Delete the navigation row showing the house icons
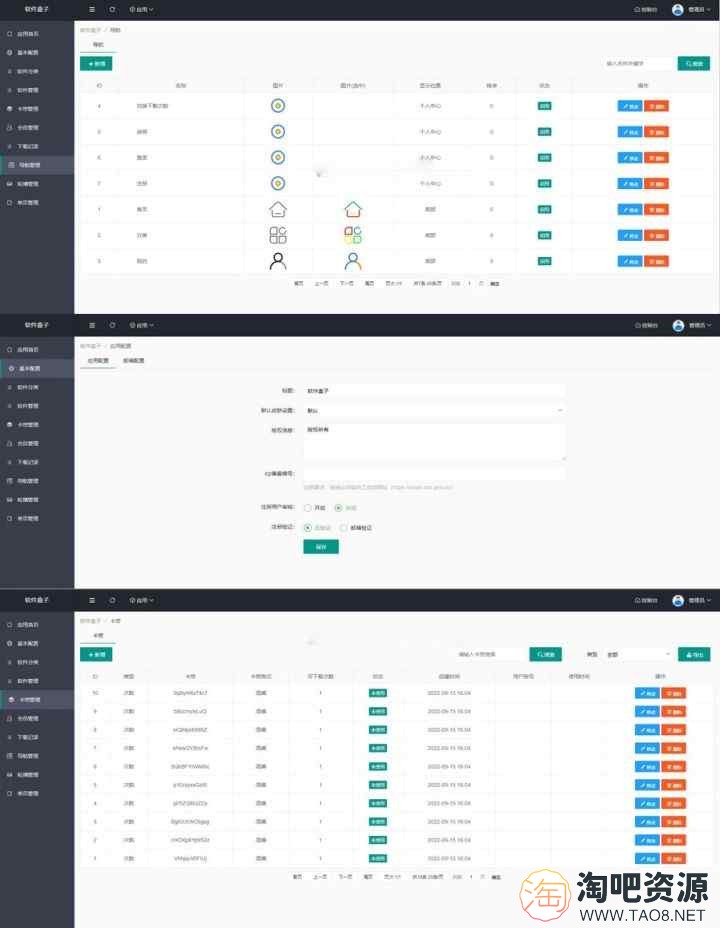The height and width of the screenshot is (928, 720). click(656, 210)
